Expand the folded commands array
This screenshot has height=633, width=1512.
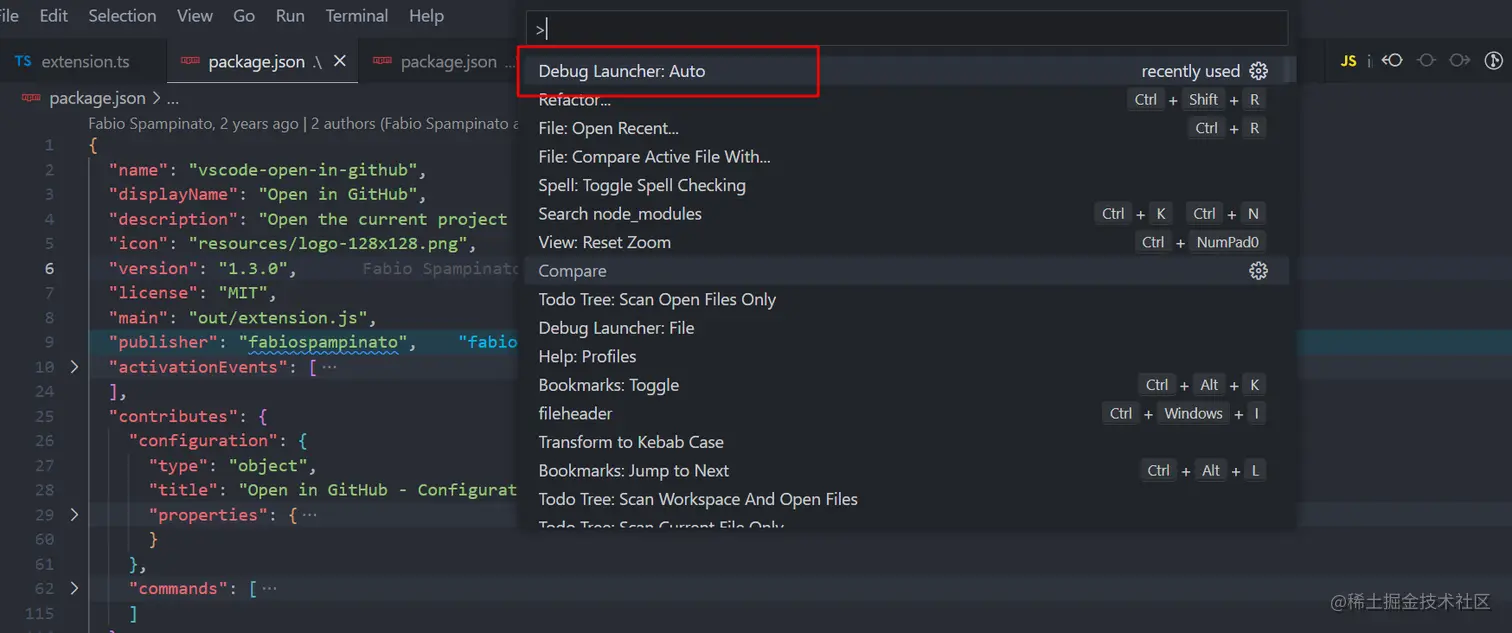pos(74,589)
